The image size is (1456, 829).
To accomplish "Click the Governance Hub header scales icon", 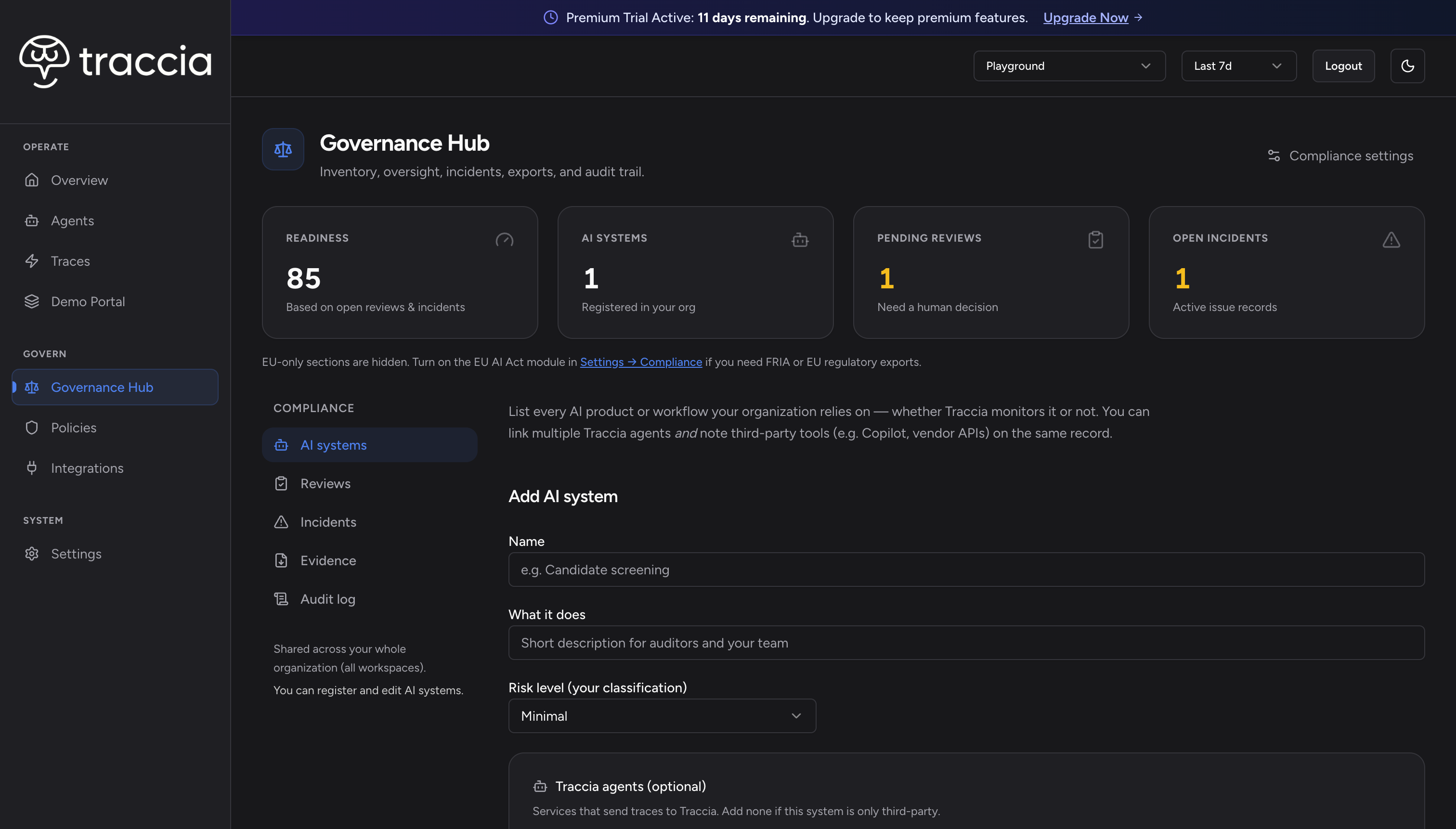I will [283, 149].
